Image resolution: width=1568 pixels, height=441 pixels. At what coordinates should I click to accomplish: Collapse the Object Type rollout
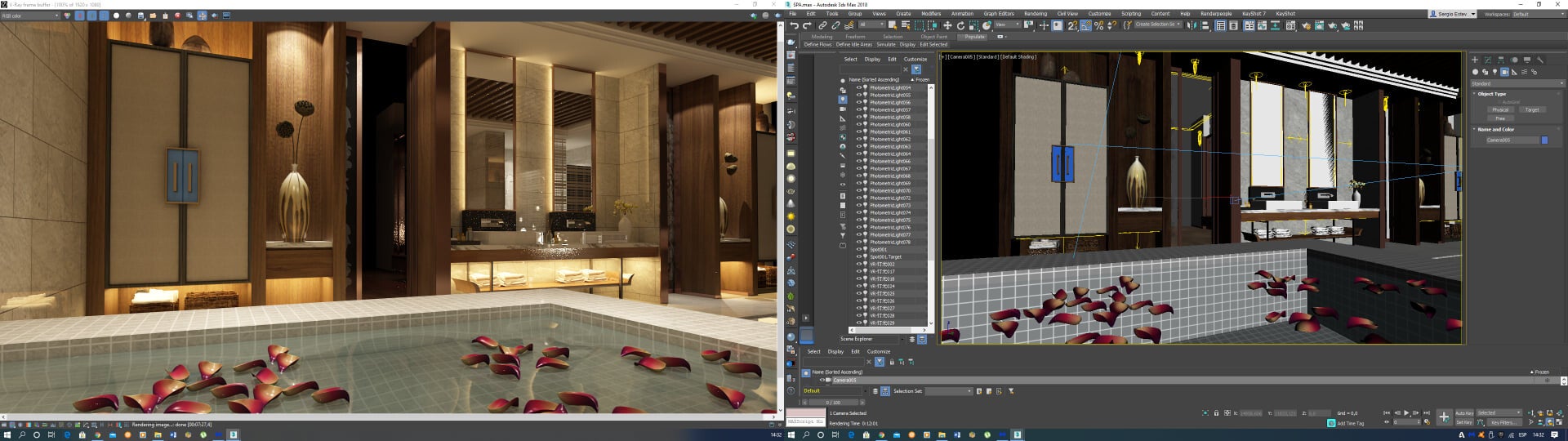coord(1491,94)
